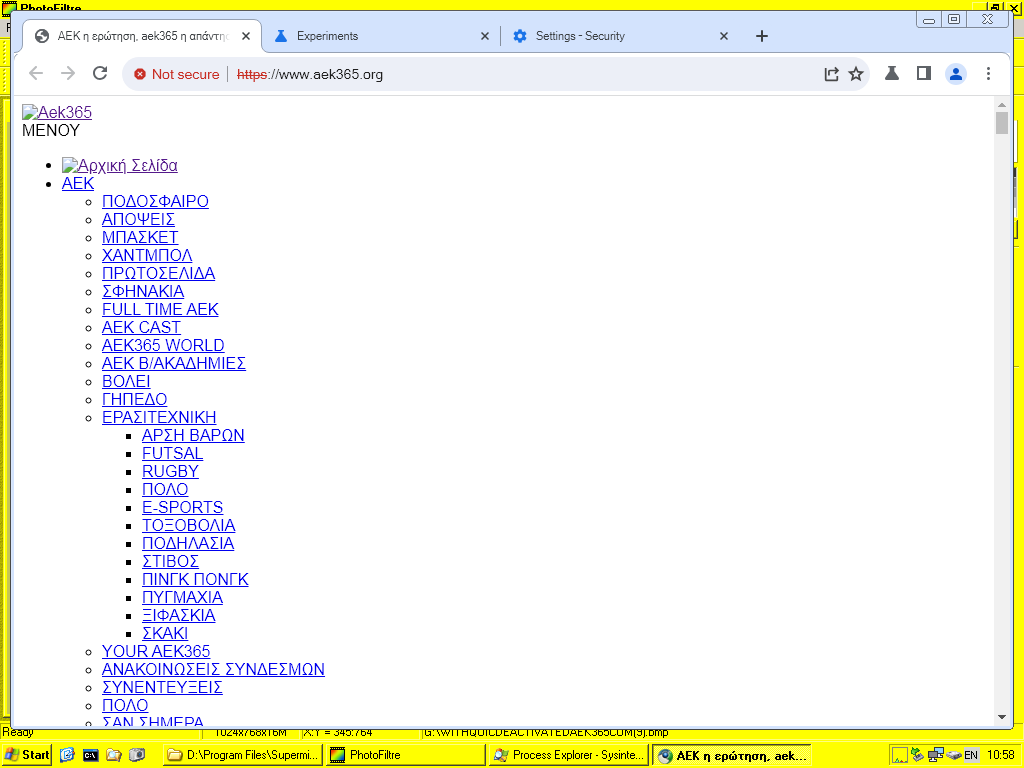Click the ΤΟΞΟΒΟΛΙΑ link

coord(189,525)
